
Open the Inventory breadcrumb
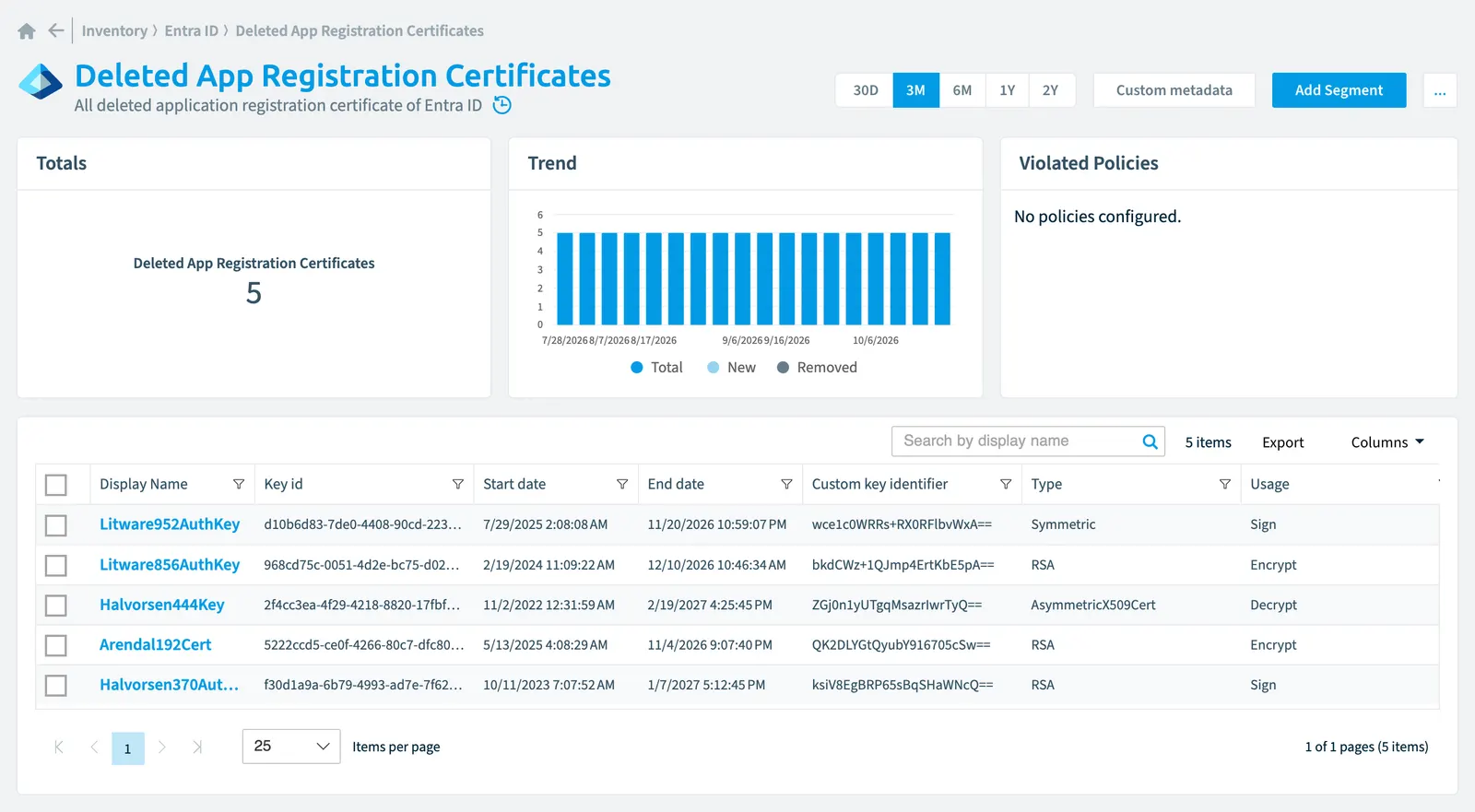tap(114, 30)
